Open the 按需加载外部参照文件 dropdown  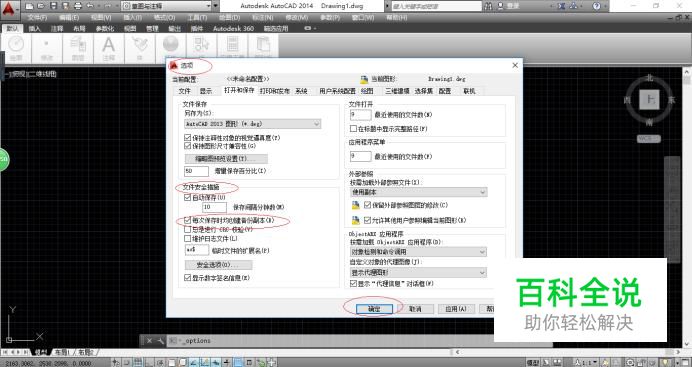click(x=418, y=192)
